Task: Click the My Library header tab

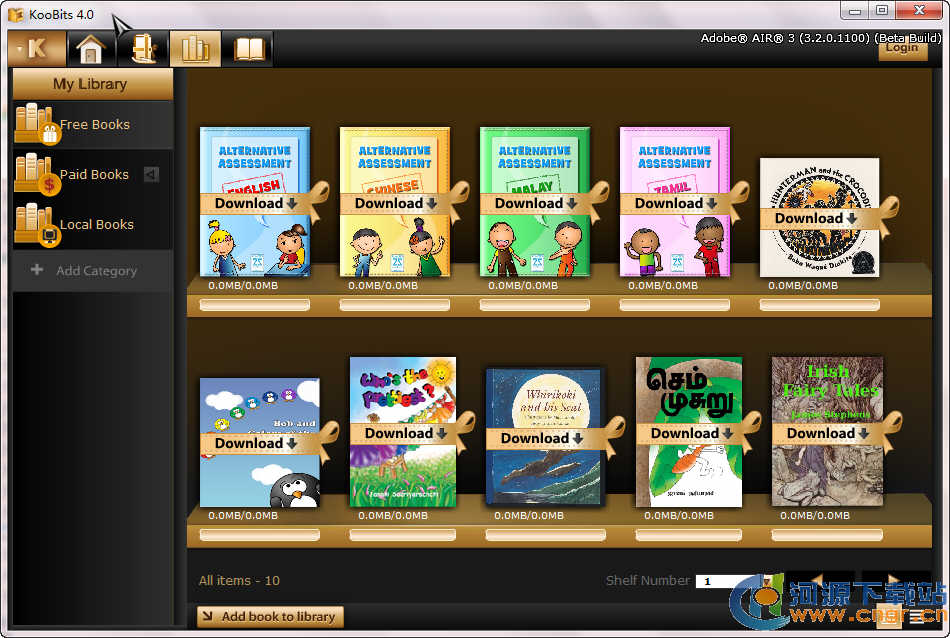Action: [90, 84]
